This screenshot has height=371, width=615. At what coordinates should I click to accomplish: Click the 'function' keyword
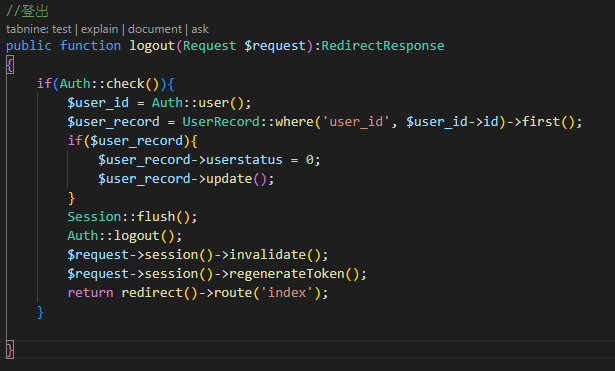(90, 46)
